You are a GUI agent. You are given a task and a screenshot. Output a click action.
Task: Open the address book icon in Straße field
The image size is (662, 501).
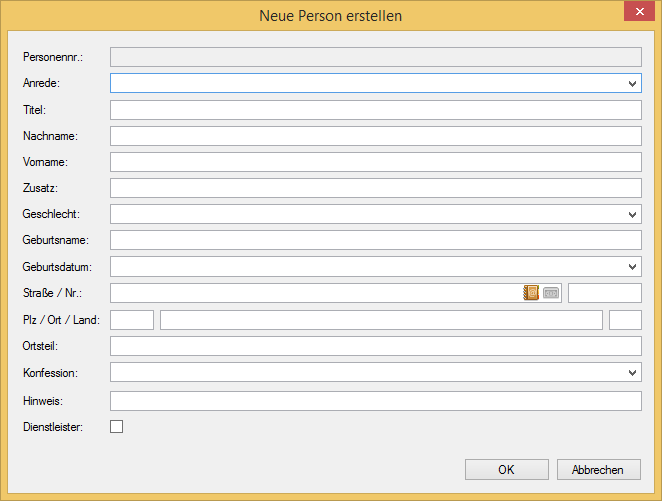(531, 292)
